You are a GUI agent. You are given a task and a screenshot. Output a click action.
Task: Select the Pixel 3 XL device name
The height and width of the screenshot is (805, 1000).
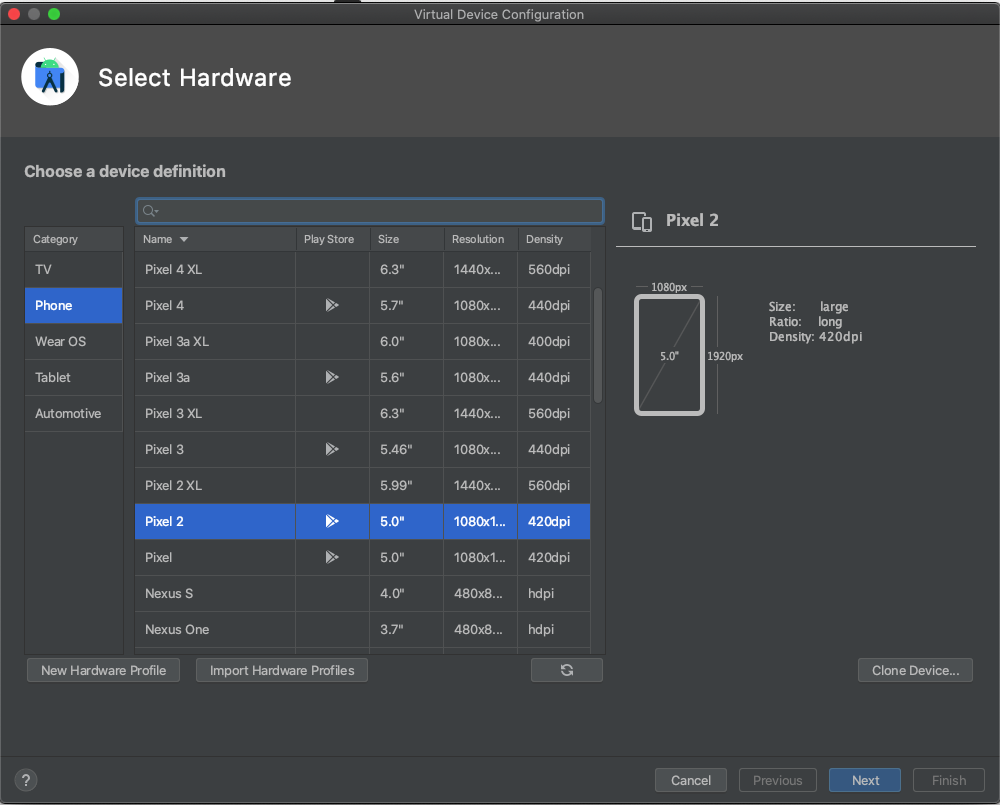click(173, 414)
